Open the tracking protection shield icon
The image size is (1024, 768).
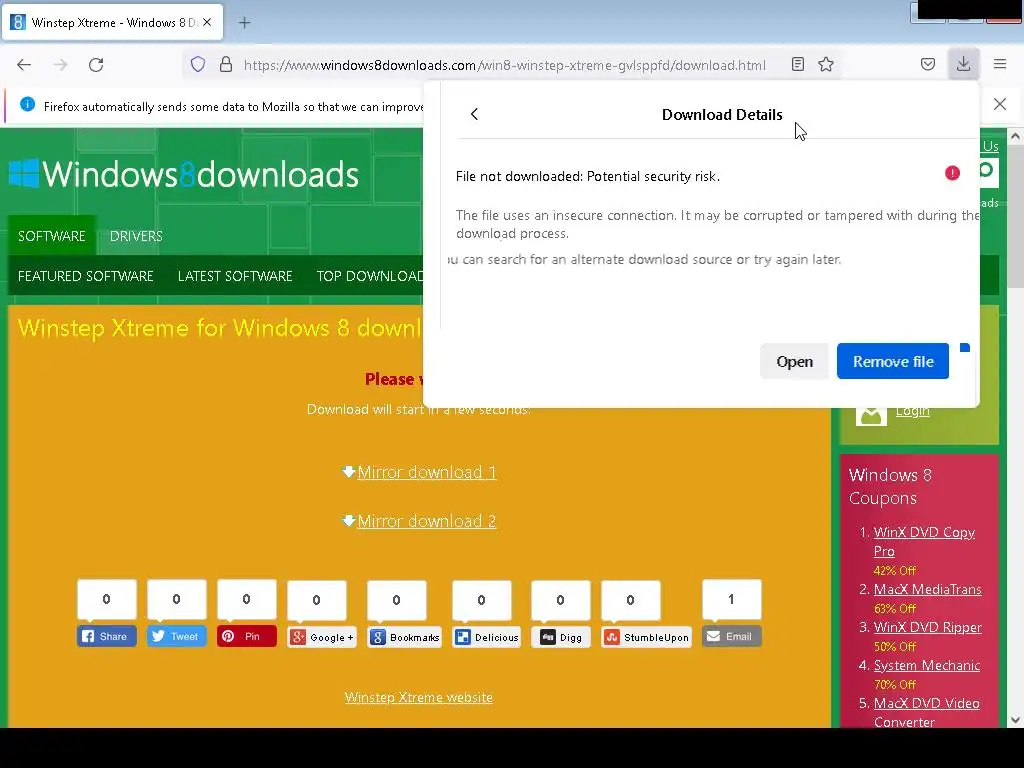pyautogui.click(x=198, y=64)
